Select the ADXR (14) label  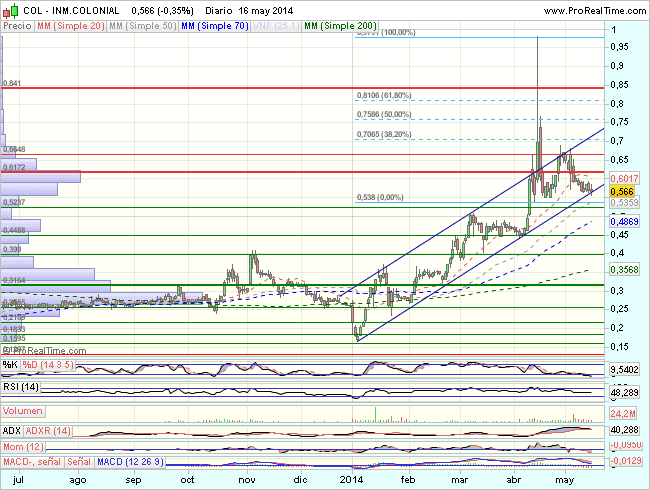(52, 430)
